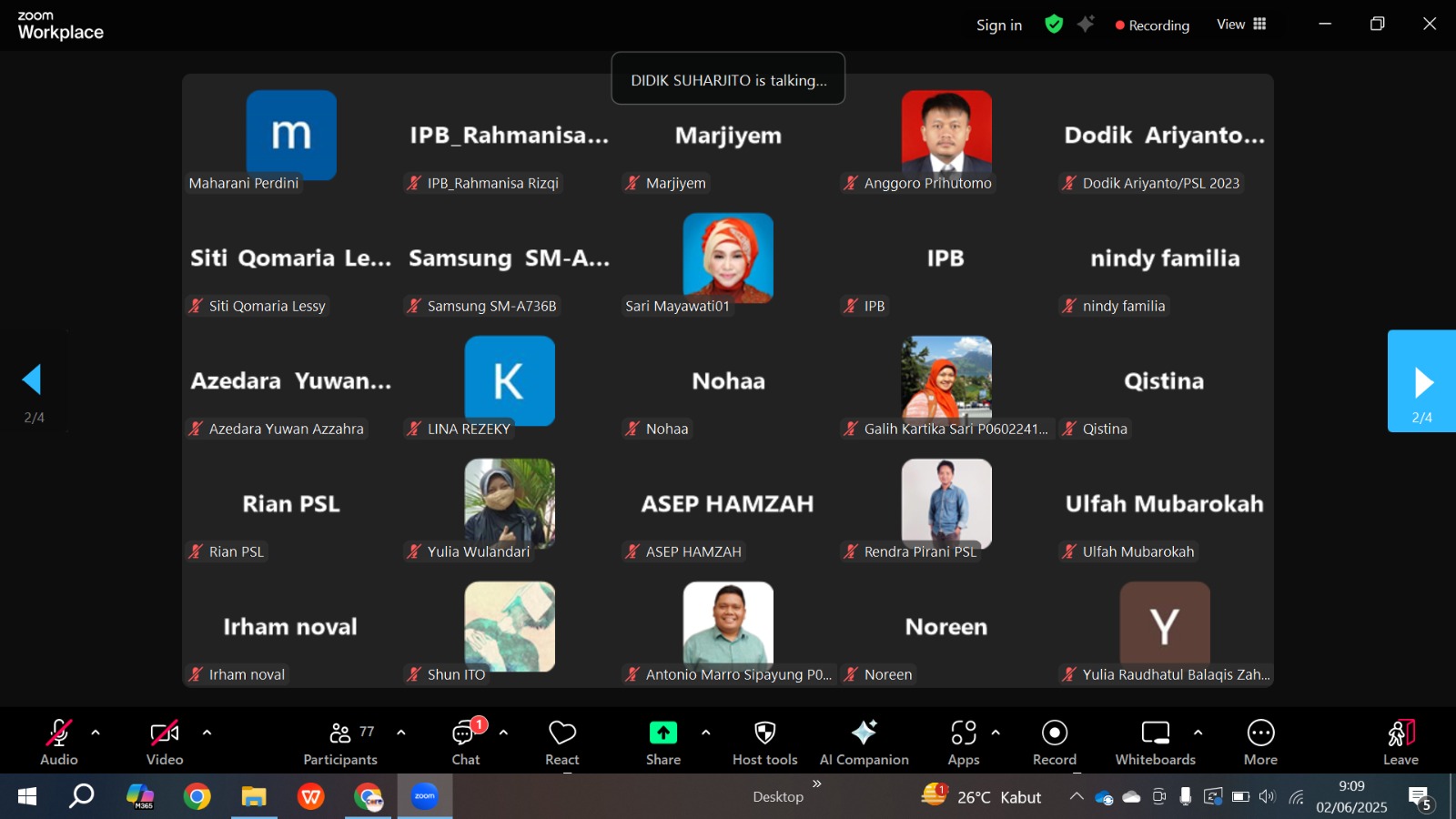Open the Apps panel

click(963, 741)
